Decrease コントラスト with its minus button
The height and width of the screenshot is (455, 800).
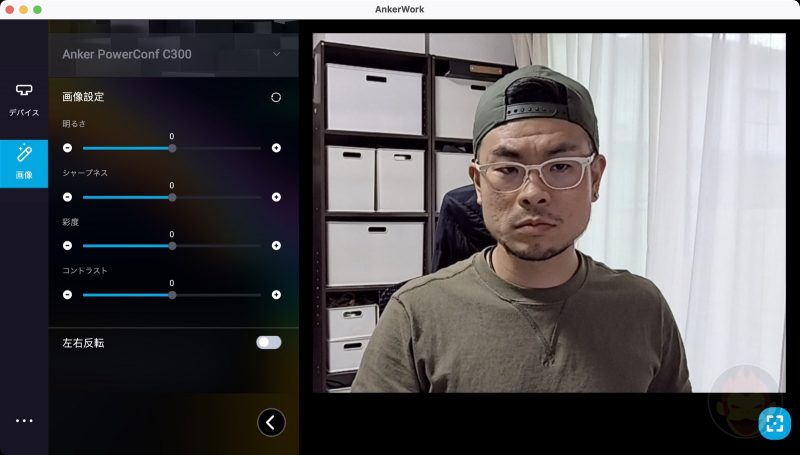click(67, 294)
